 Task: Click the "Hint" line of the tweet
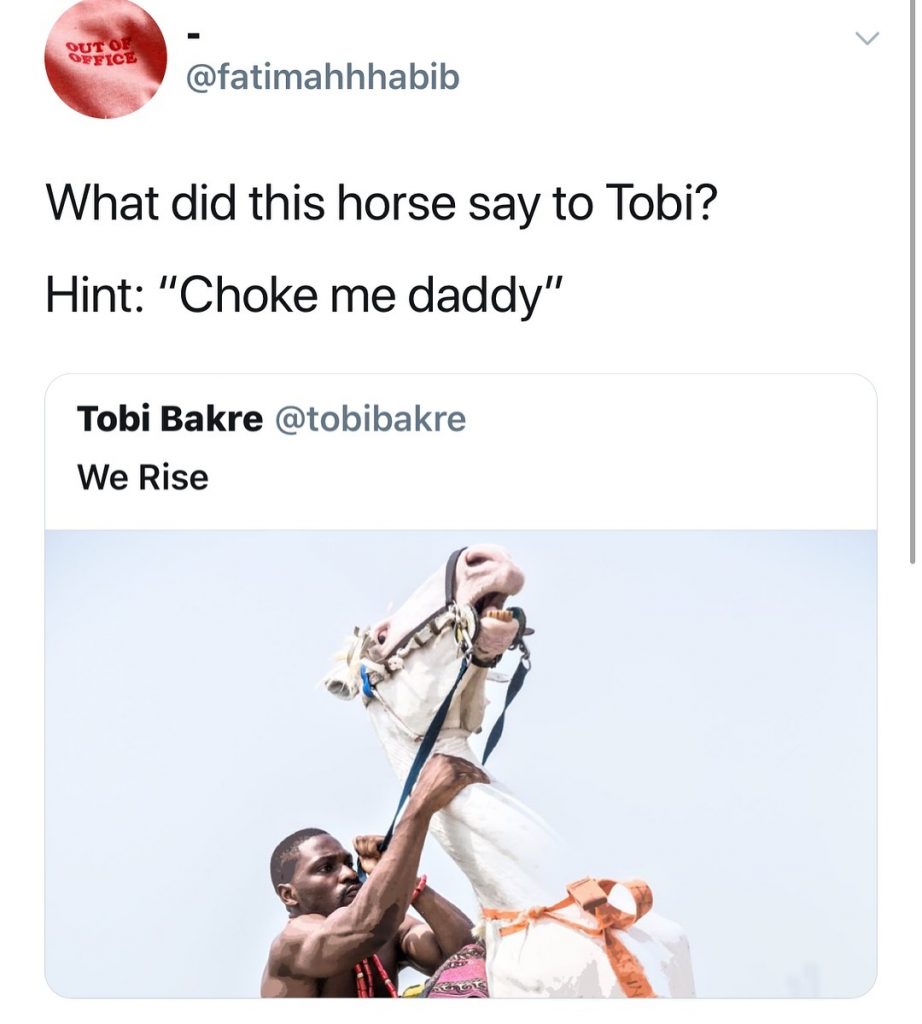[304, 296]
